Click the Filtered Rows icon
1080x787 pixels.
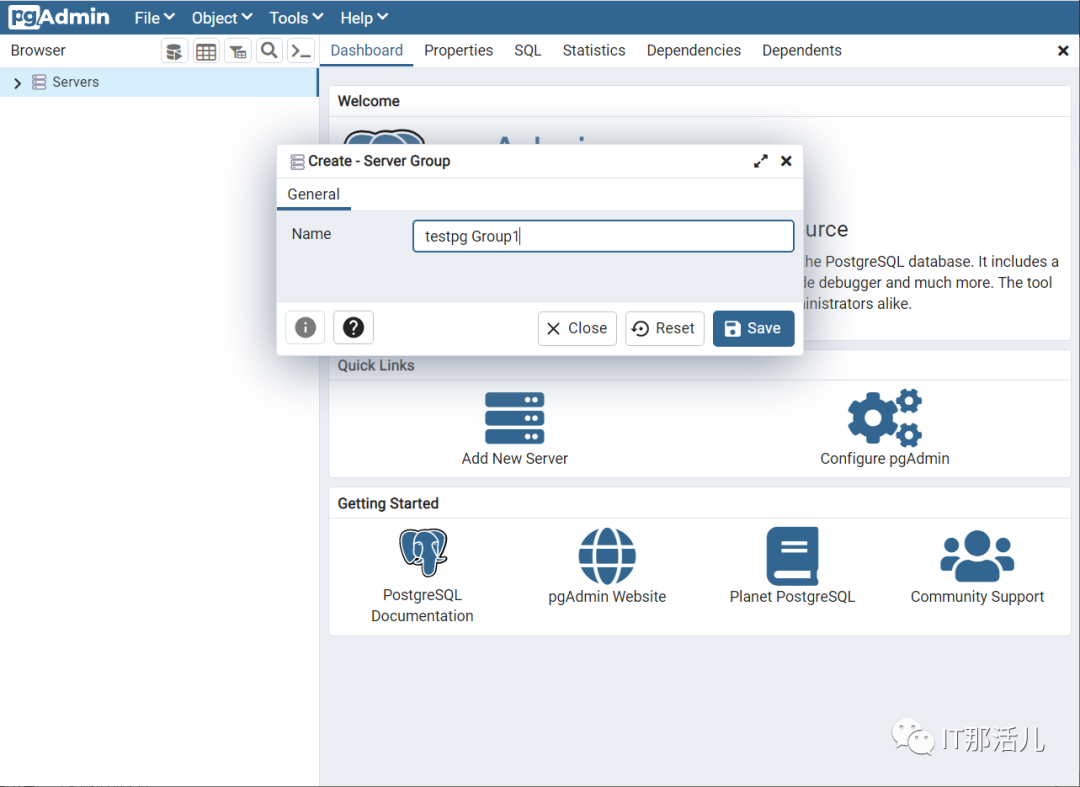[238, 51]
